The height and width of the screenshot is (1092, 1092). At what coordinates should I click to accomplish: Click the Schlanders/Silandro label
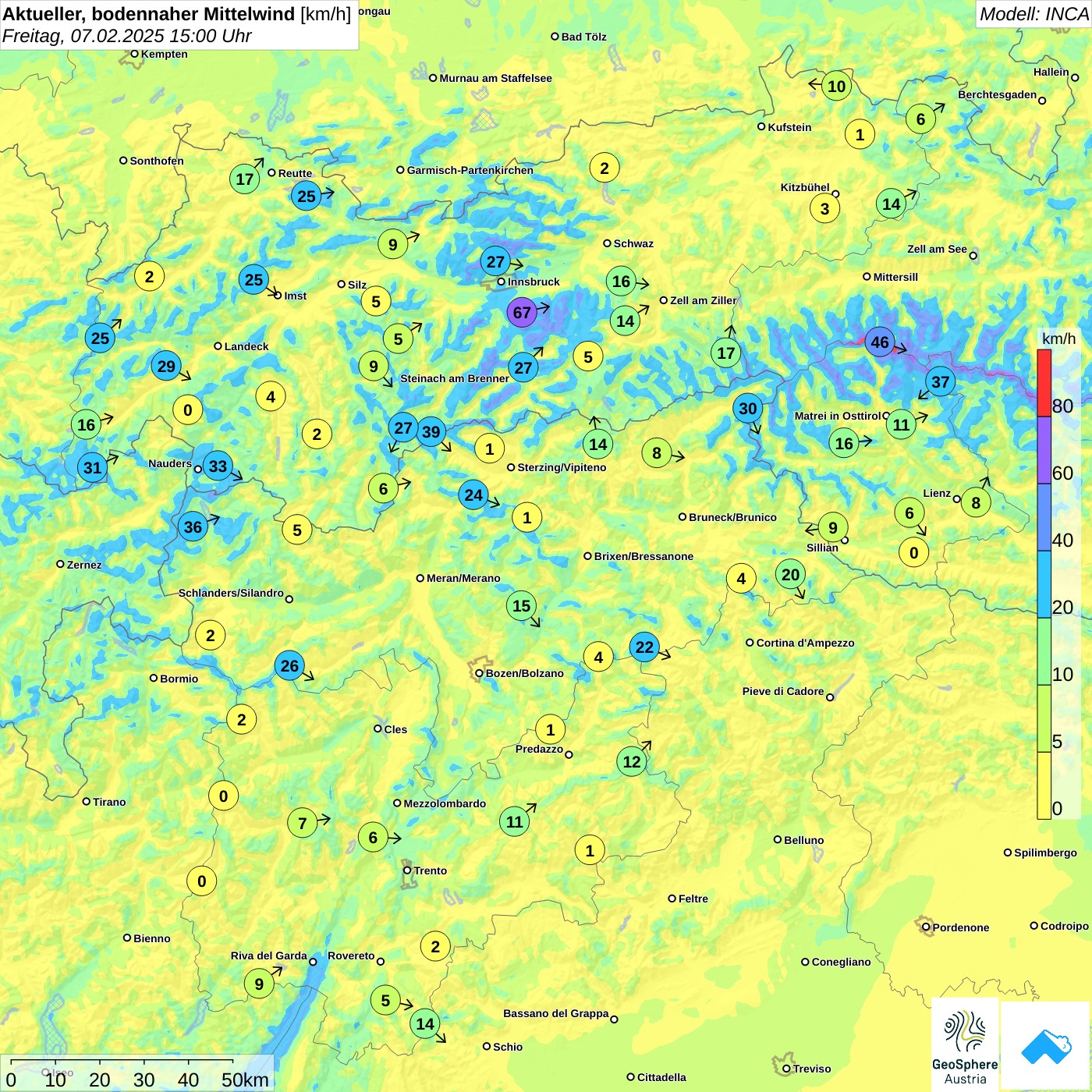231,594
